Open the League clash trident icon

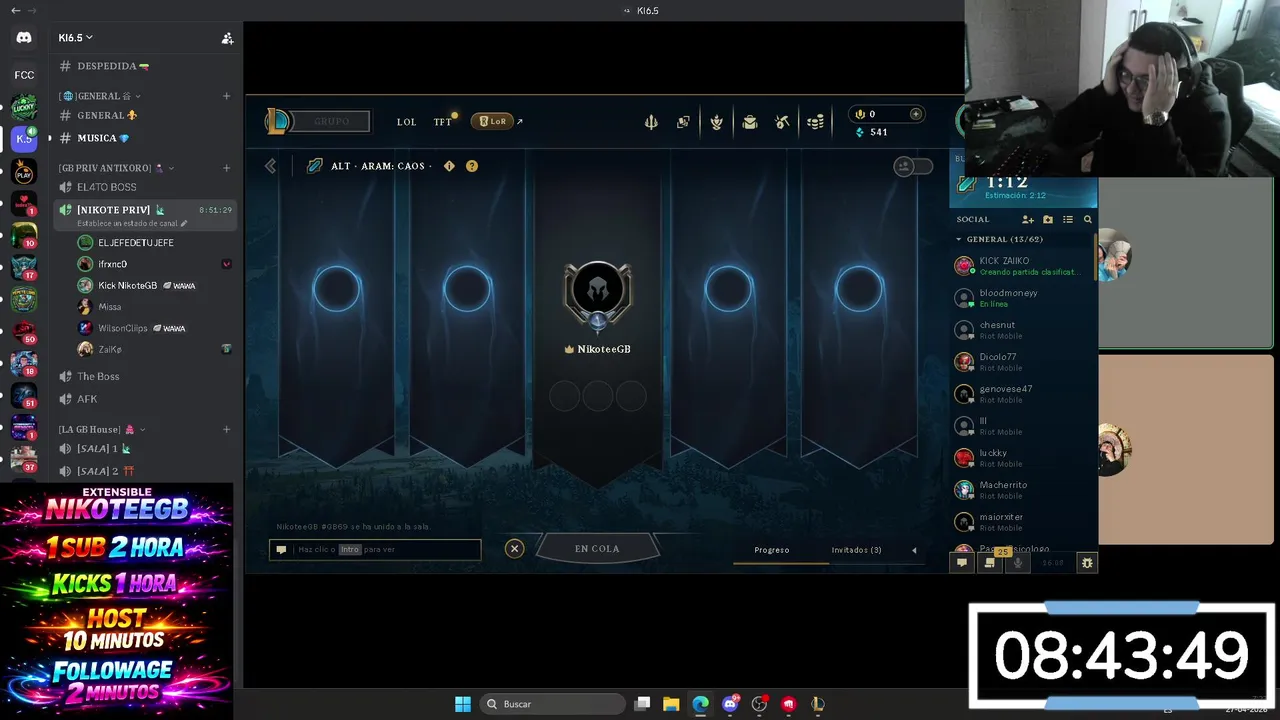pyautogui.click(x=651, y=122)
